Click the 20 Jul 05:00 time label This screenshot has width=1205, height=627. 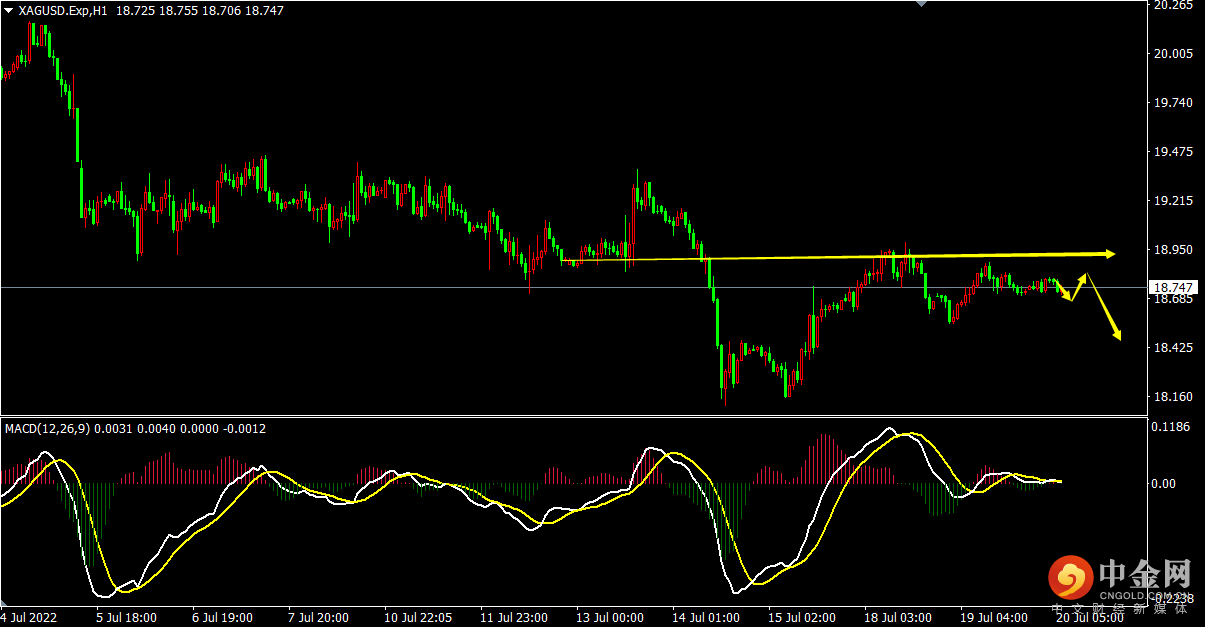(x=1091, y=618)
